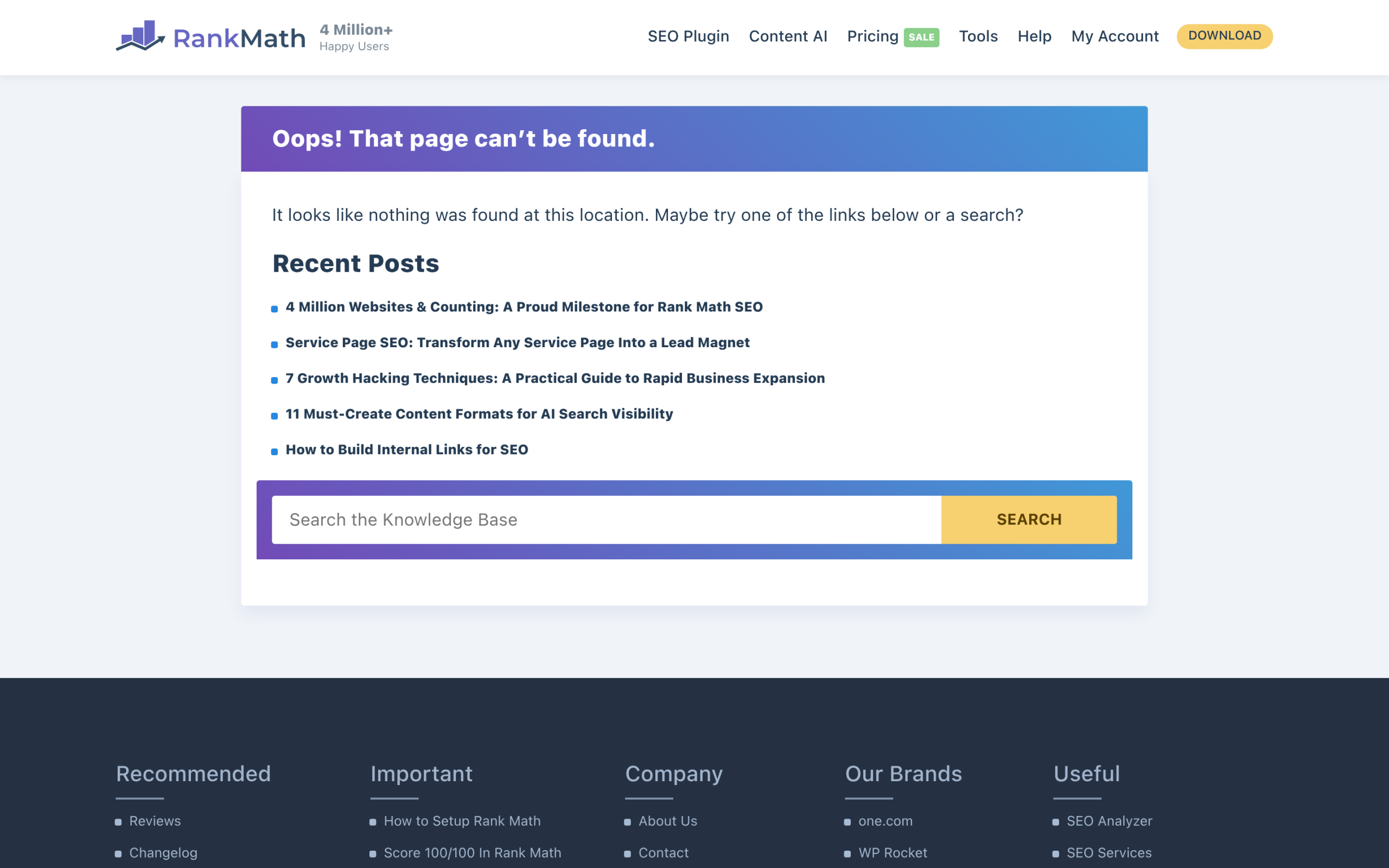The width and height of the screenshot is (1389, 868).
Task: Click the green SALE badge
Action: 921,37
